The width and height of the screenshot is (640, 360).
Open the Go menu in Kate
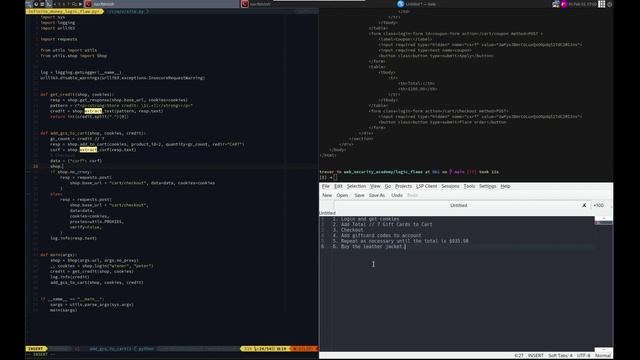point(388,186)
